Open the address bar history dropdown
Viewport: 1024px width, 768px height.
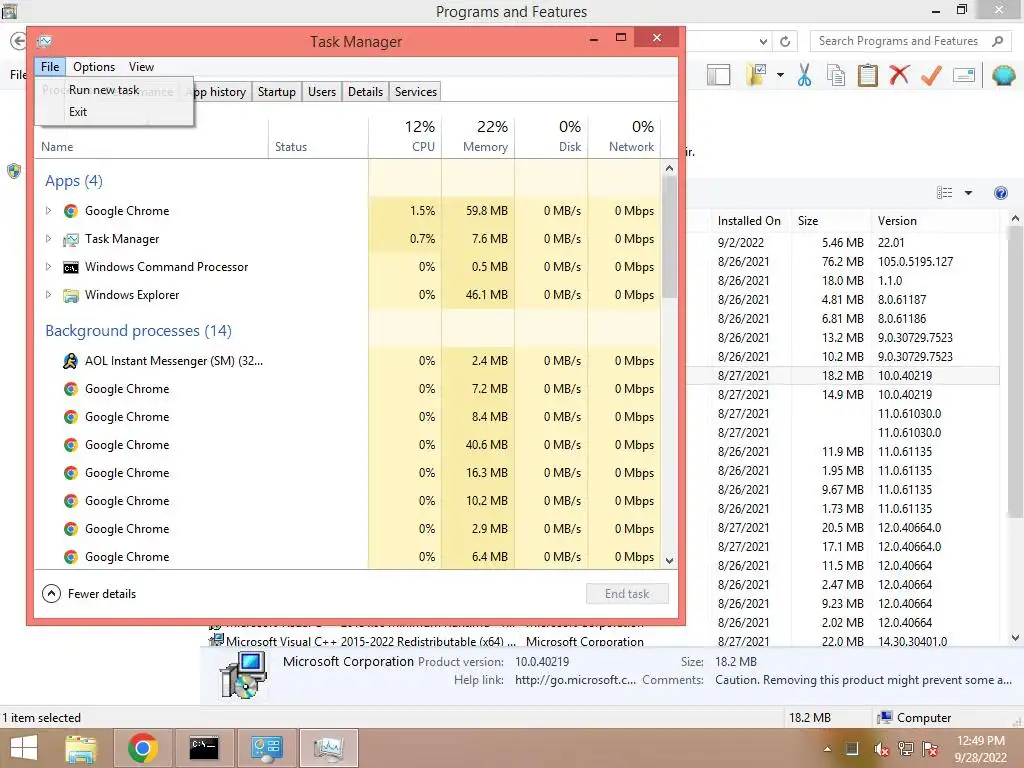point(763,42)
